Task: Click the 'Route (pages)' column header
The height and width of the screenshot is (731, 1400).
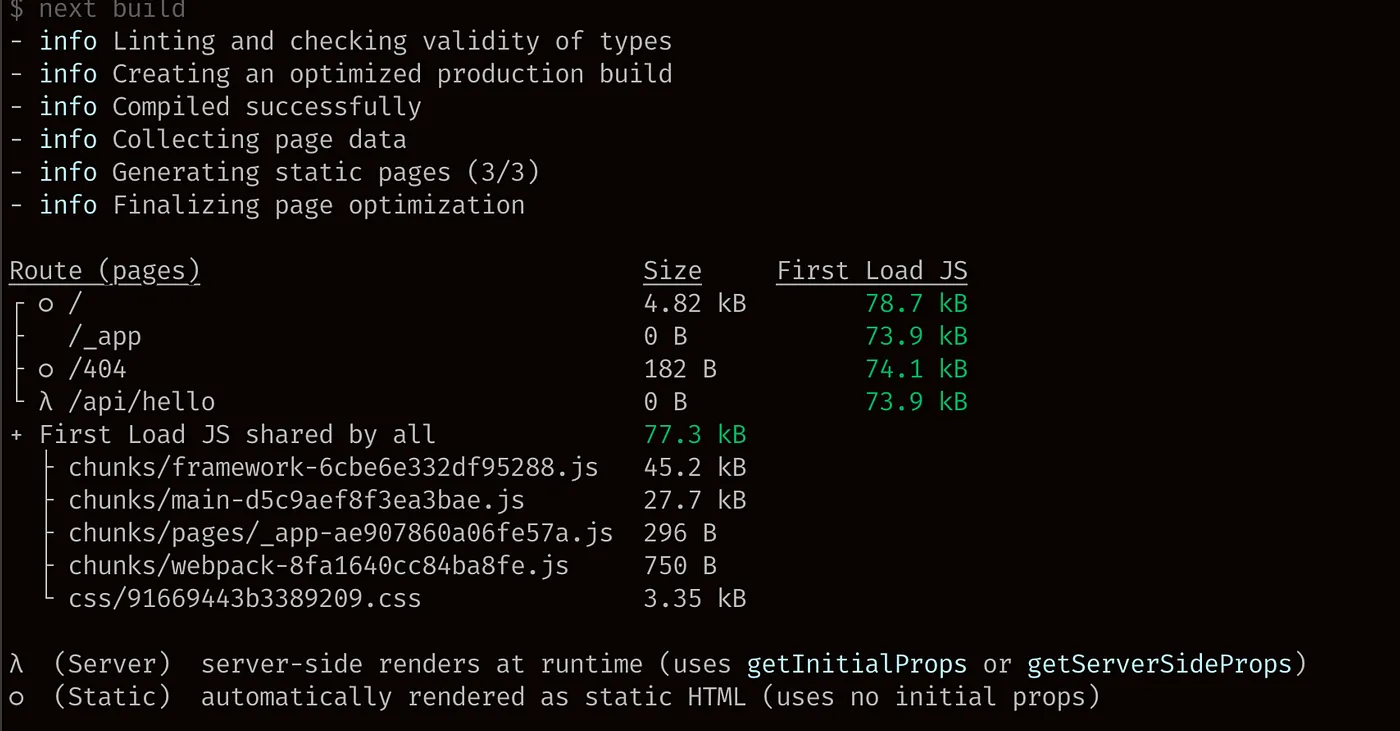Action: pos(105,271)
